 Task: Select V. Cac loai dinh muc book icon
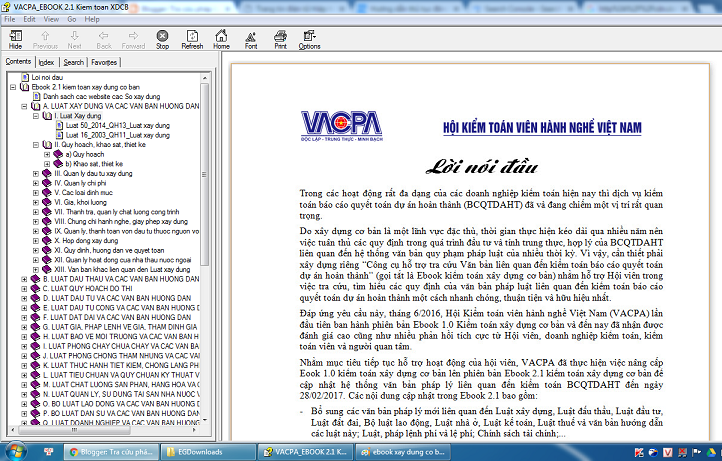tap(47, 193)
